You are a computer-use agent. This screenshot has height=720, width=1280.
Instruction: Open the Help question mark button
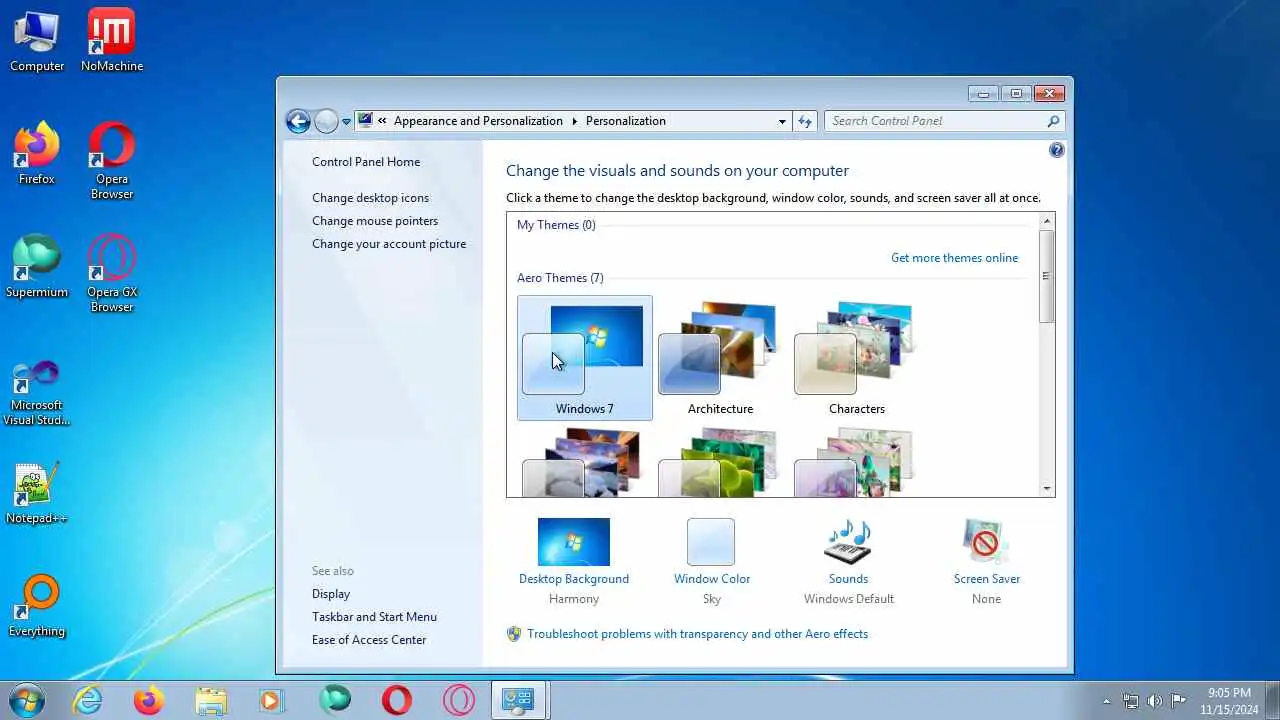pos(1057,150)
